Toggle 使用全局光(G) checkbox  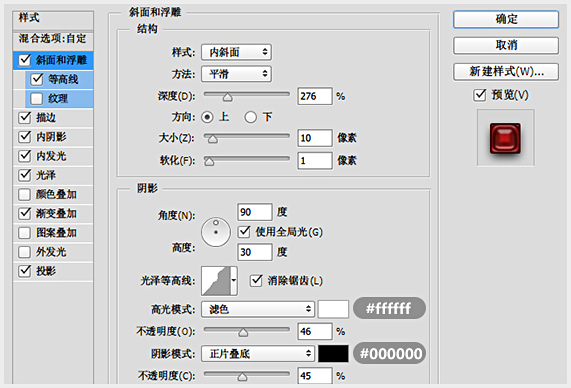(x=244, y=232)
